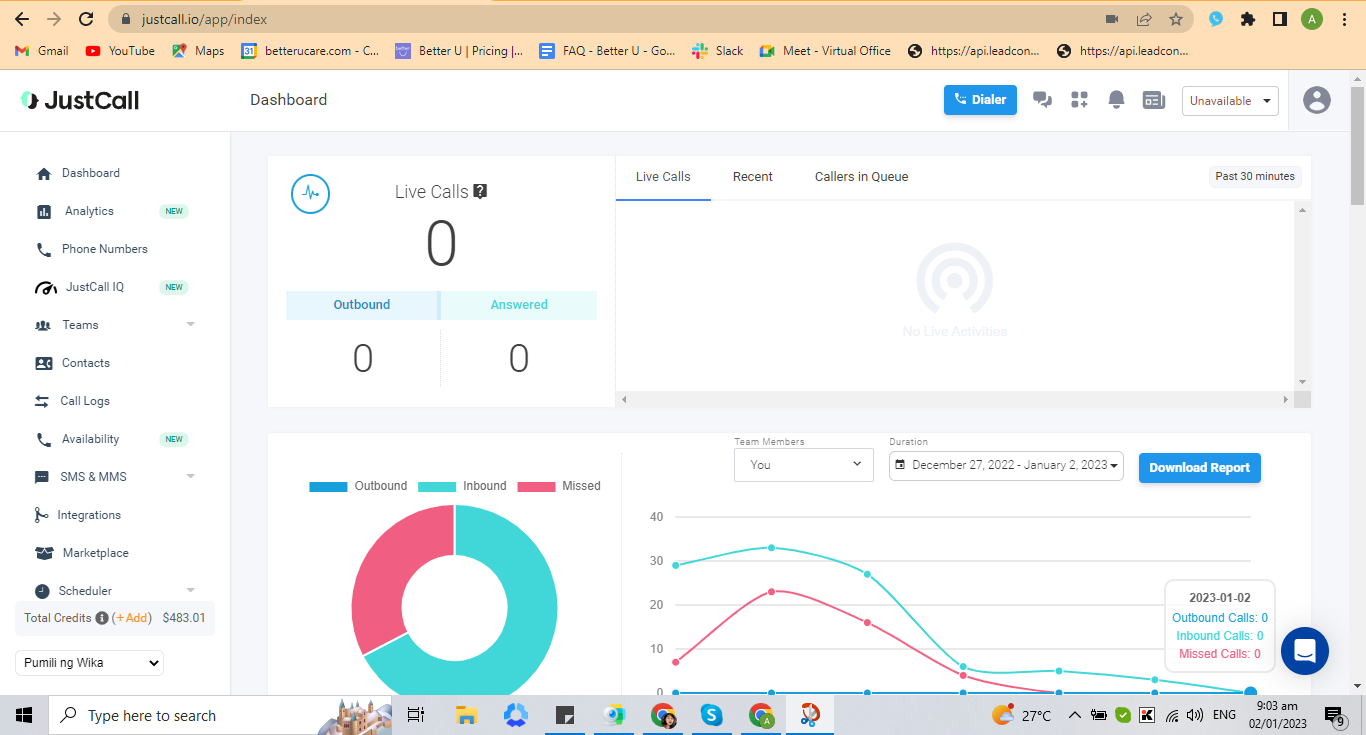Click the Download Report button
1366x735 pixels.
(1200, 468)
